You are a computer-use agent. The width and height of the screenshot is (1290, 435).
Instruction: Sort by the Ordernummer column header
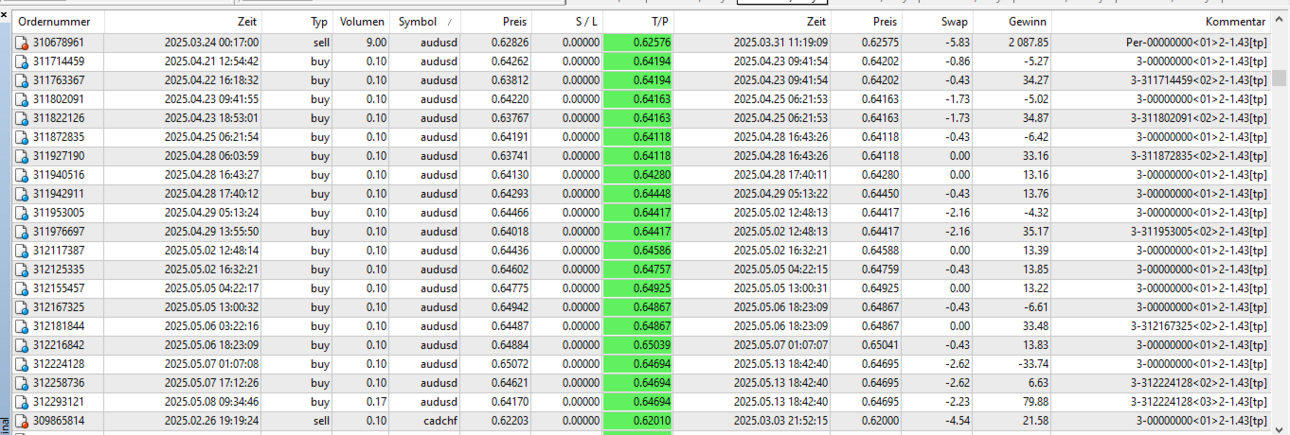(57, 21)
